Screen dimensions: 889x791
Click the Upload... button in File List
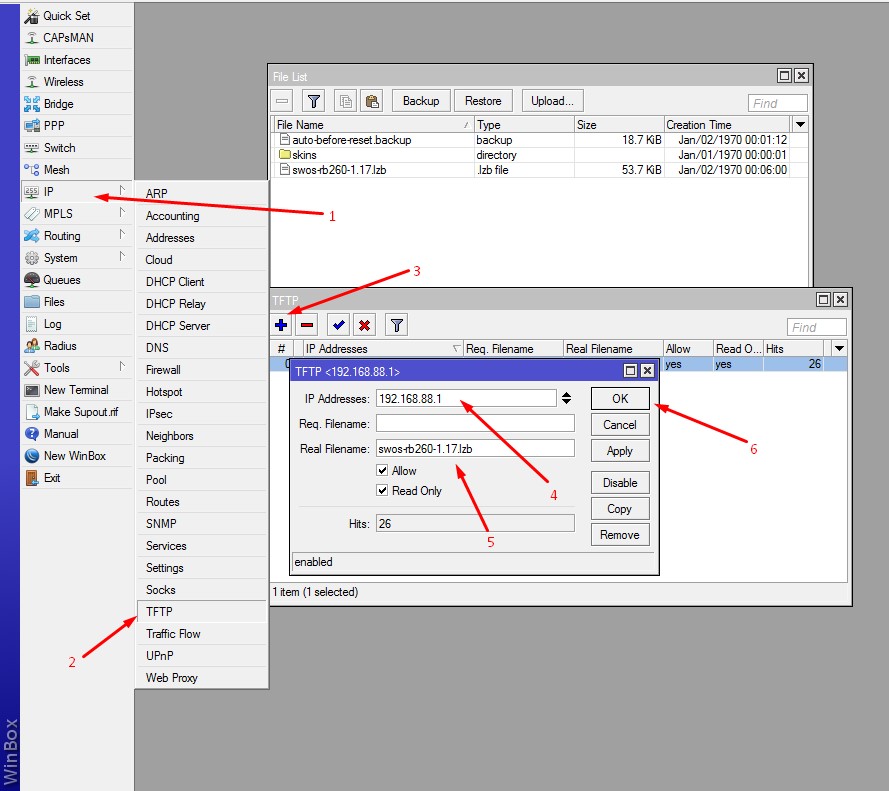pos(552,101)
